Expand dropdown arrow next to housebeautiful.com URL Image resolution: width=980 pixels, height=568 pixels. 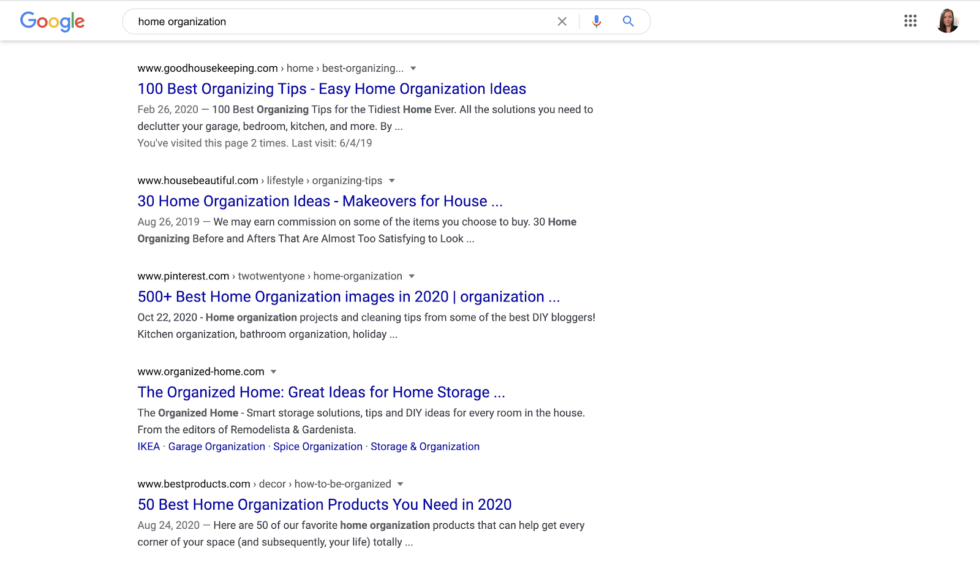392,181
